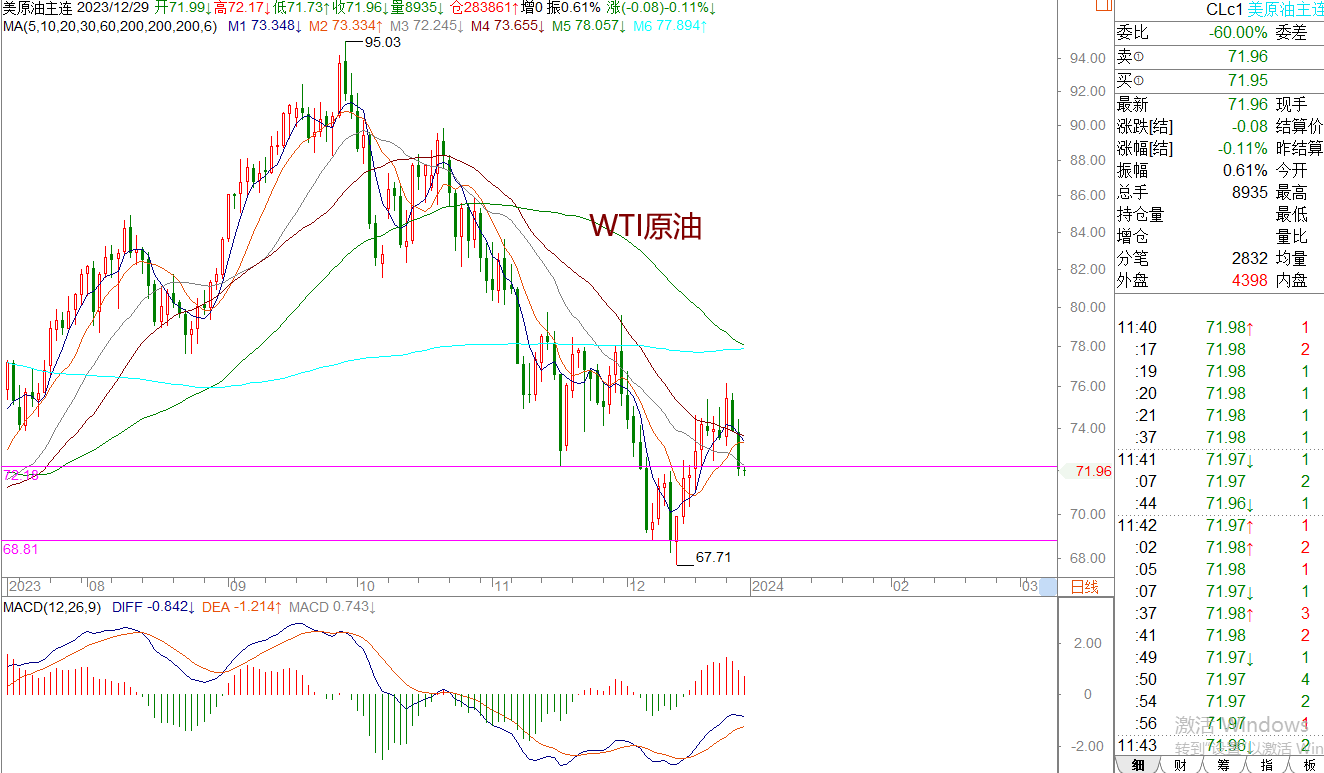Screen dimensions: 1324x773
Task: Click the 高72.17 high price in header
Action: [x=241, y=7]
